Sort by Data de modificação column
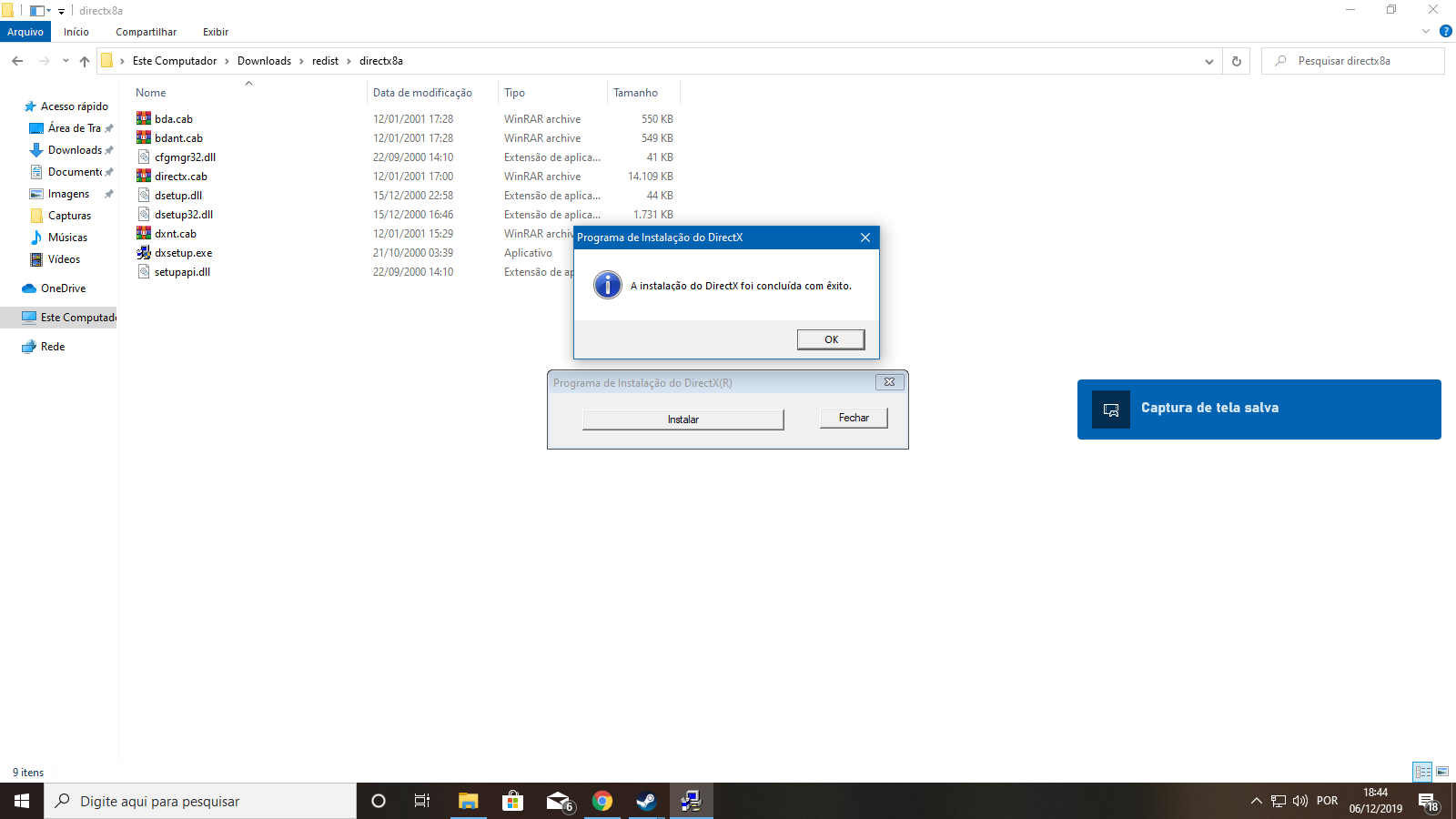The height and width of the screenshot is (819, 1456). coord(422,93)
